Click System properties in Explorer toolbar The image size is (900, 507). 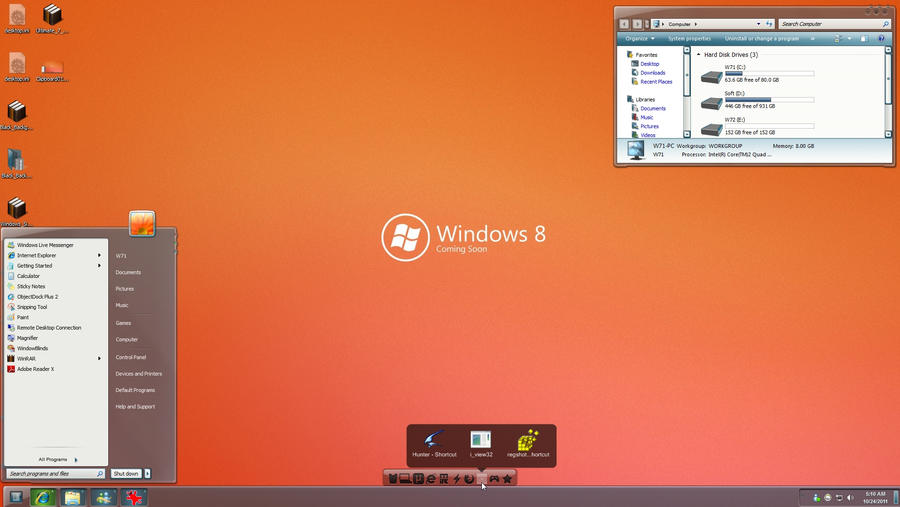[x=689, y=38]
